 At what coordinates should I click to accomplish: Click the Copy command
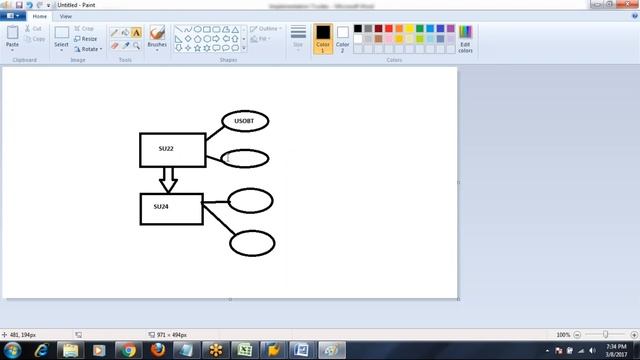pos(34,39)
